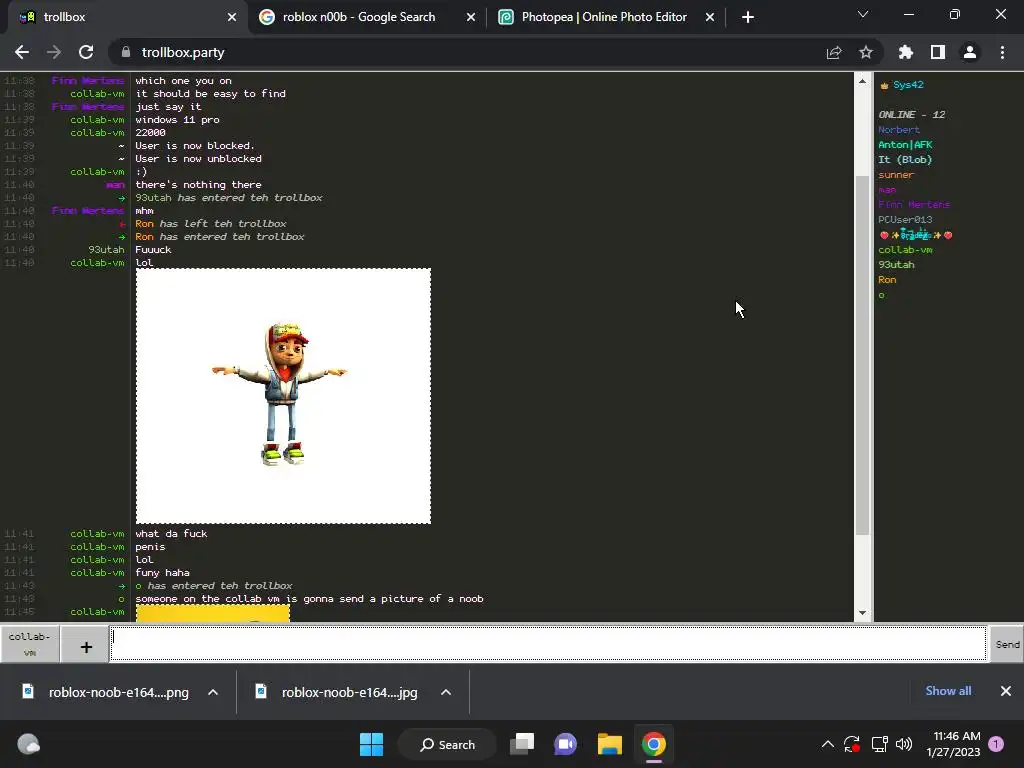Click the 'ONLINE - 12' header
The height and width of the screenshot is (768, 1024).
click(912, 115)
